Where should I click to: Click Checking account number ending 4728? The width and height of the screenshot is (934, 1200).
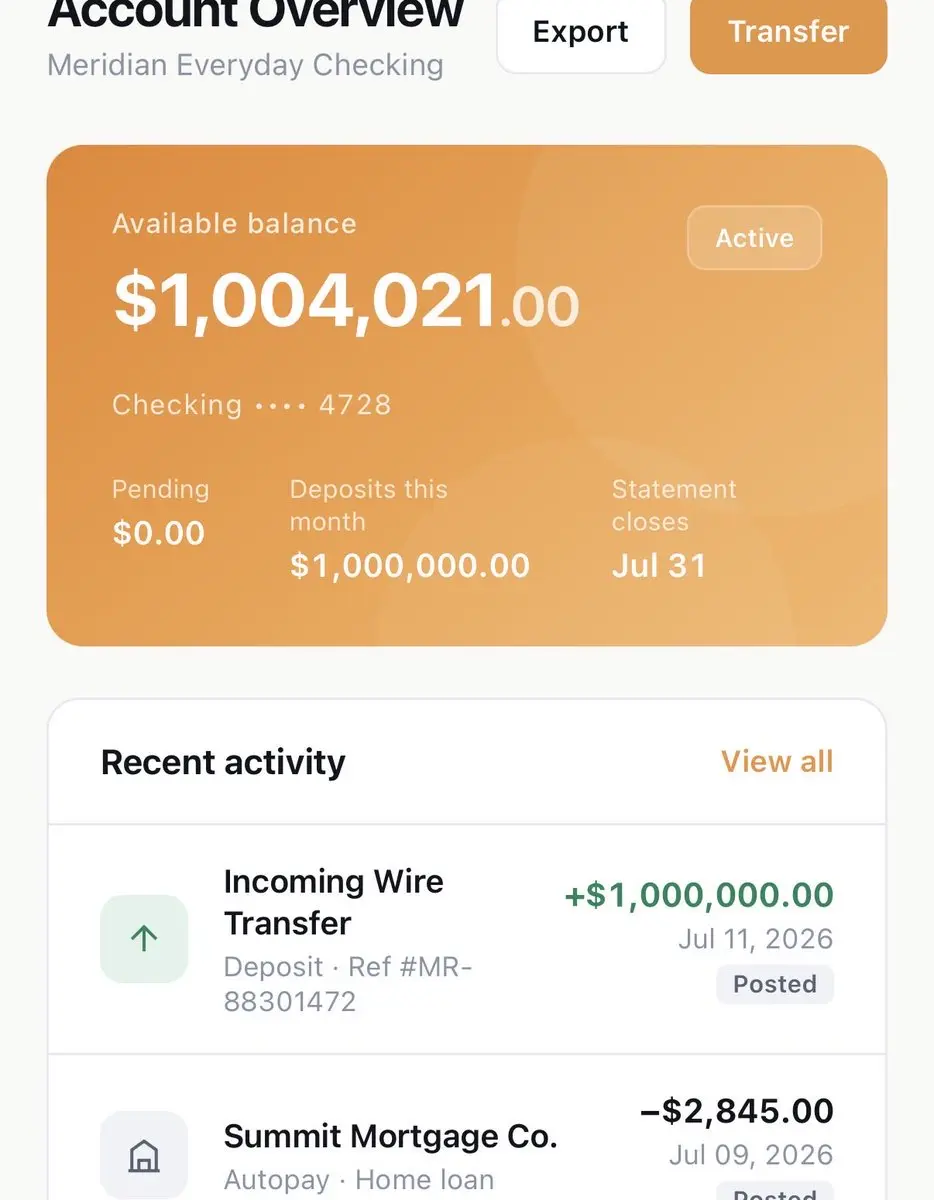pos(252,405)
